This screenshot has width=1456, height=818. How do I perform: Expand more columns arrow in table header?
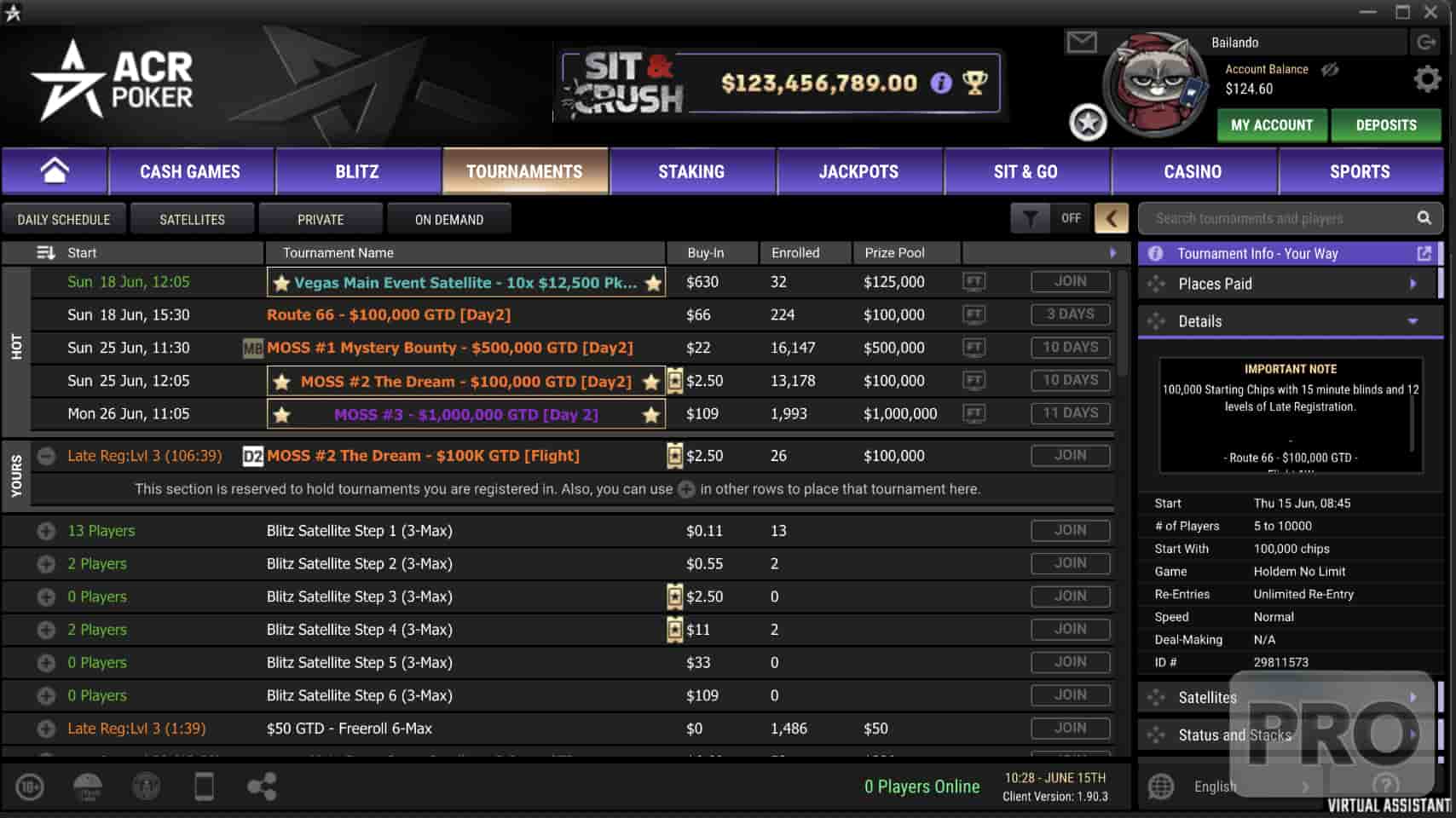[1112, 252]
